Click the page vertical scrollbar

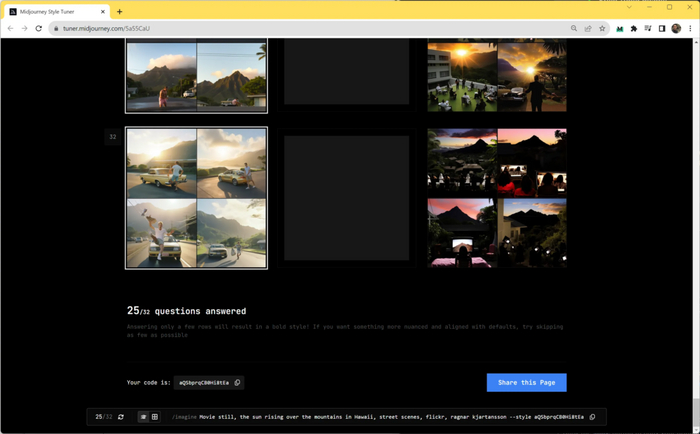pyautogui.click(x=696, y=236)
